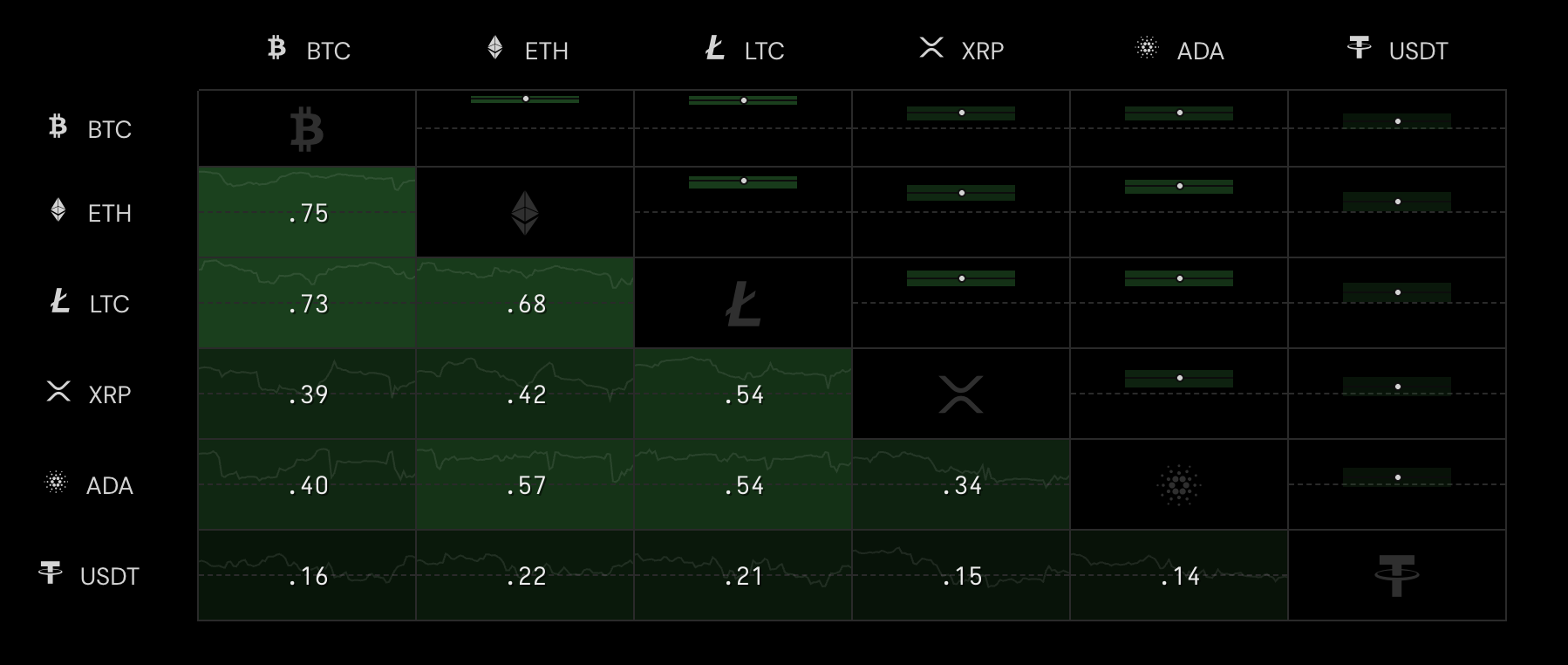Click the XRP-USDT range marker dot
The image size is (1568, 665).
coord(1398,387)
